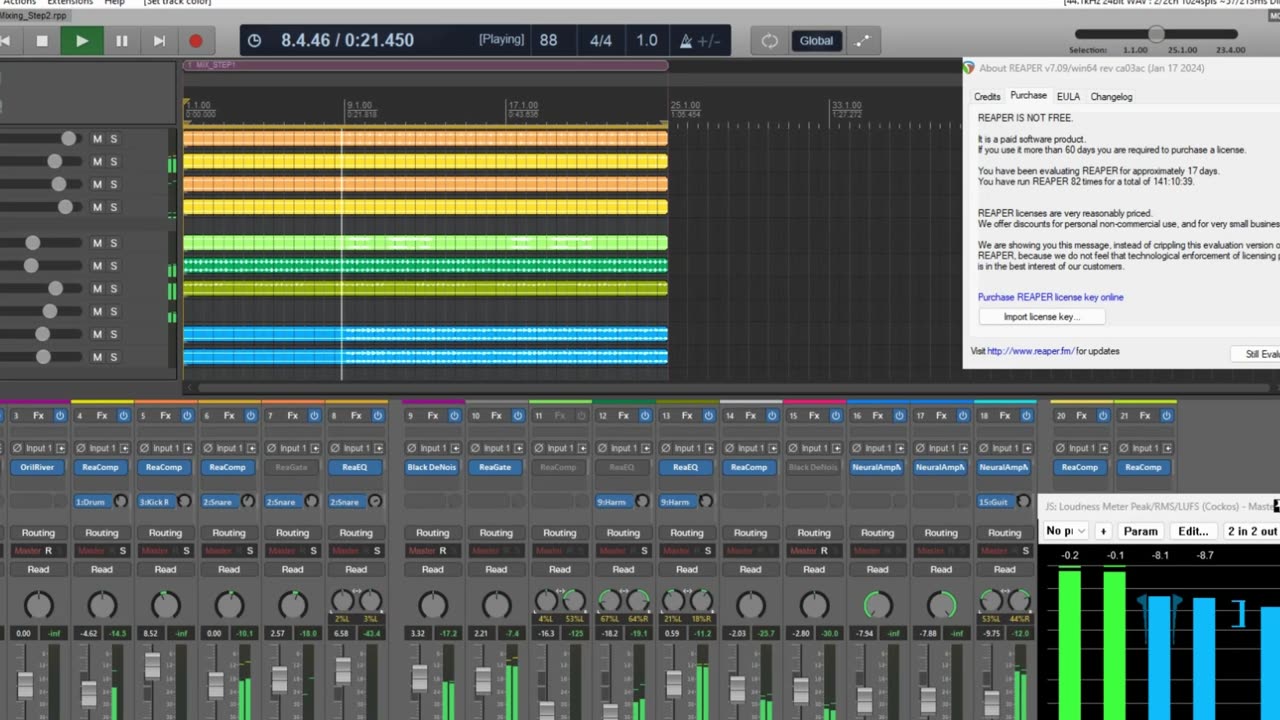Open Purchase REAPER license key online link

coord(1050,297)
